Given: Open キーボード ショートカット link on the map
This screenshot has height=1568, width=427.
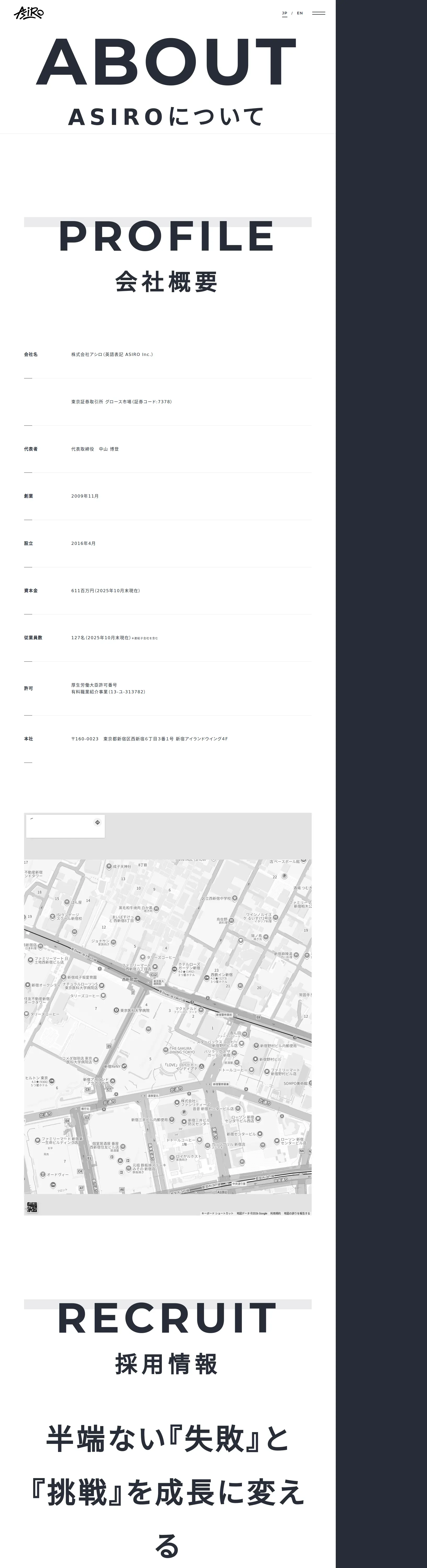Looking at the screenshot, I should [x=218, y=1213].
